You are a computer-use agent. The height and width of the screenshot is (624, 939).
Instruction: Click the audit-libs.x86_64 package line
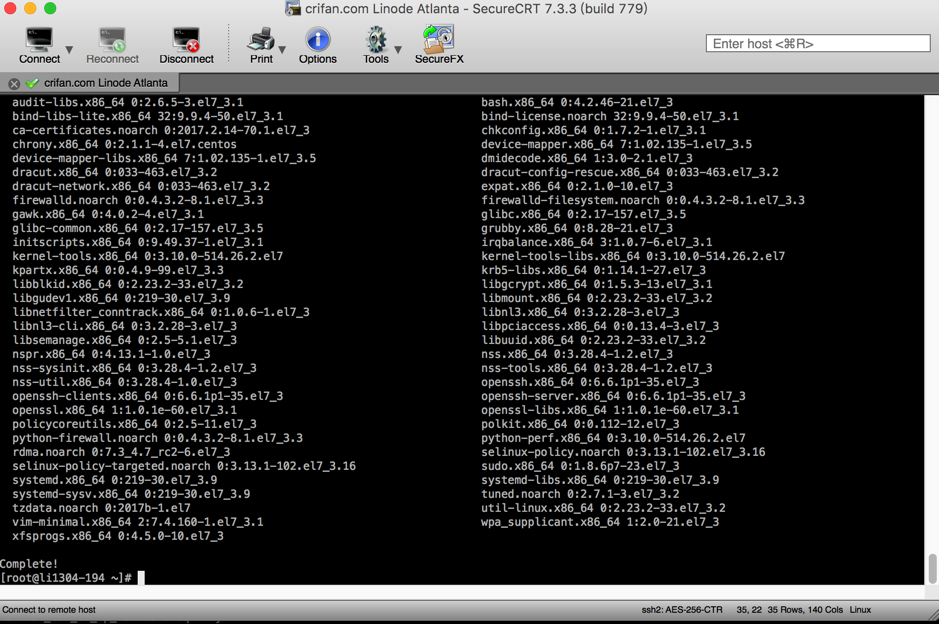click(x=128, y=102)
